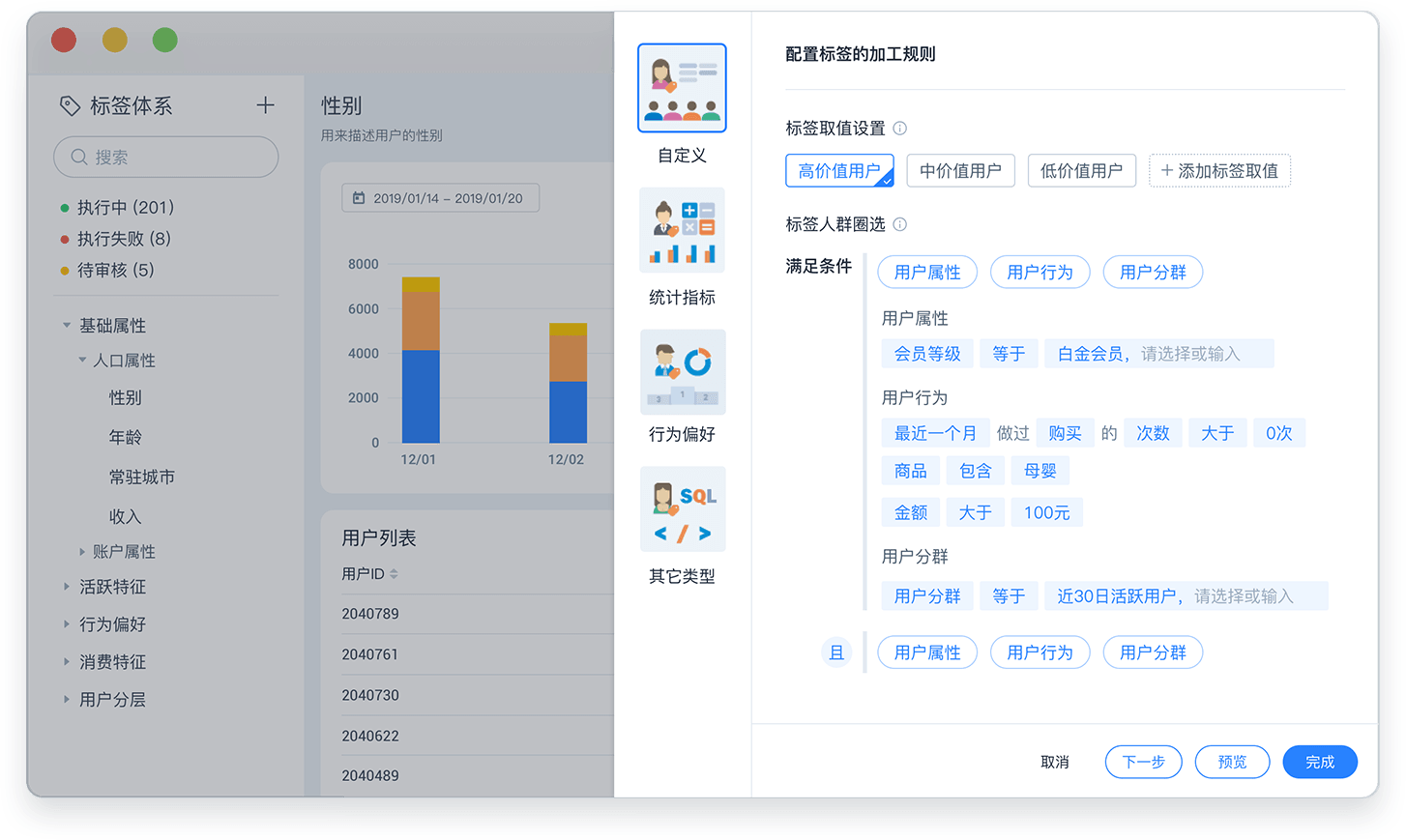Click the info icon next to 标签取值设置
Image resolution: width=1406 pixels, height=840 pixels.
click(x=899, y=129)
